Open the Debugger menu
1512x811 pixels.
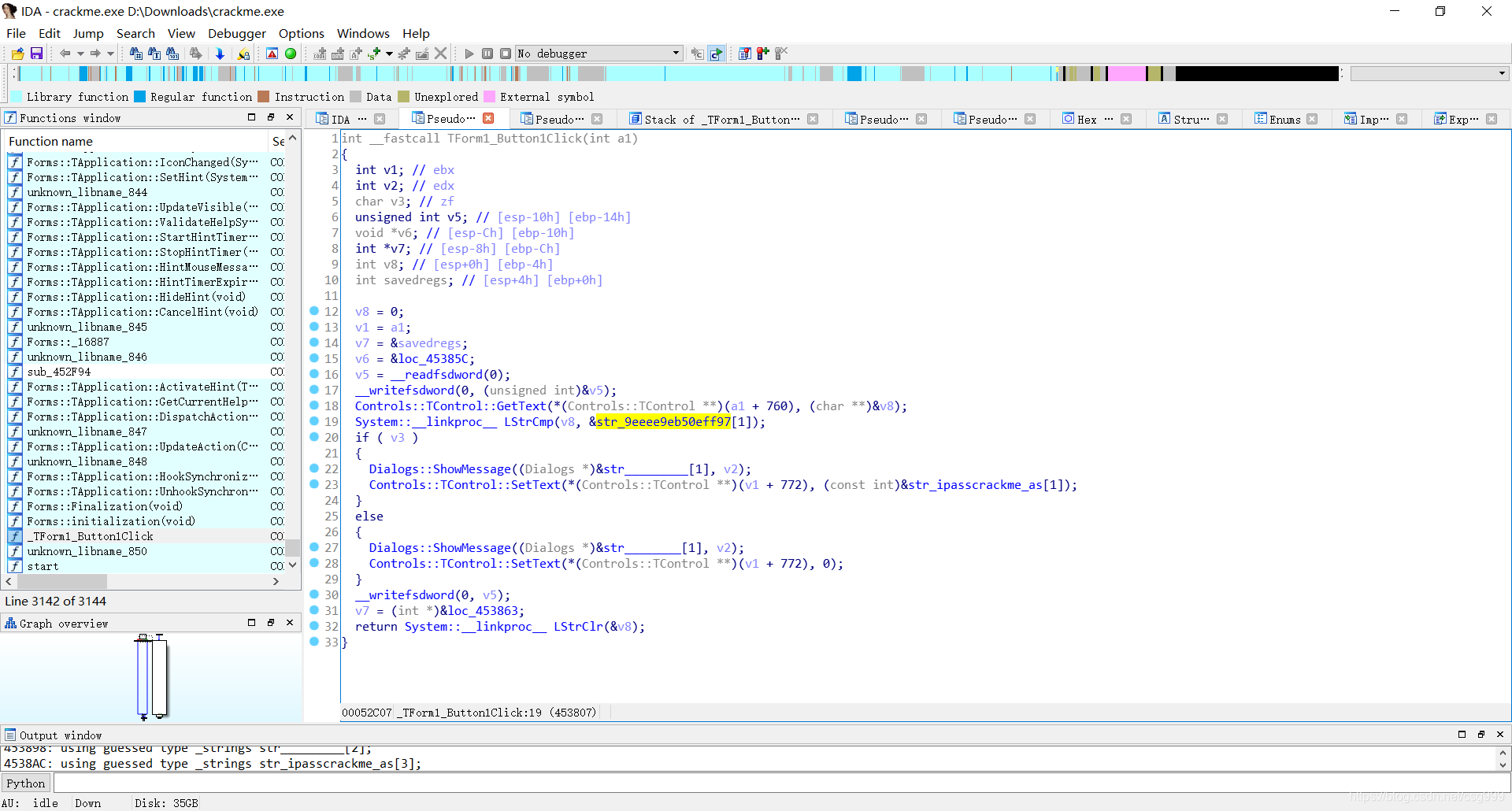(x=237, y=33)
